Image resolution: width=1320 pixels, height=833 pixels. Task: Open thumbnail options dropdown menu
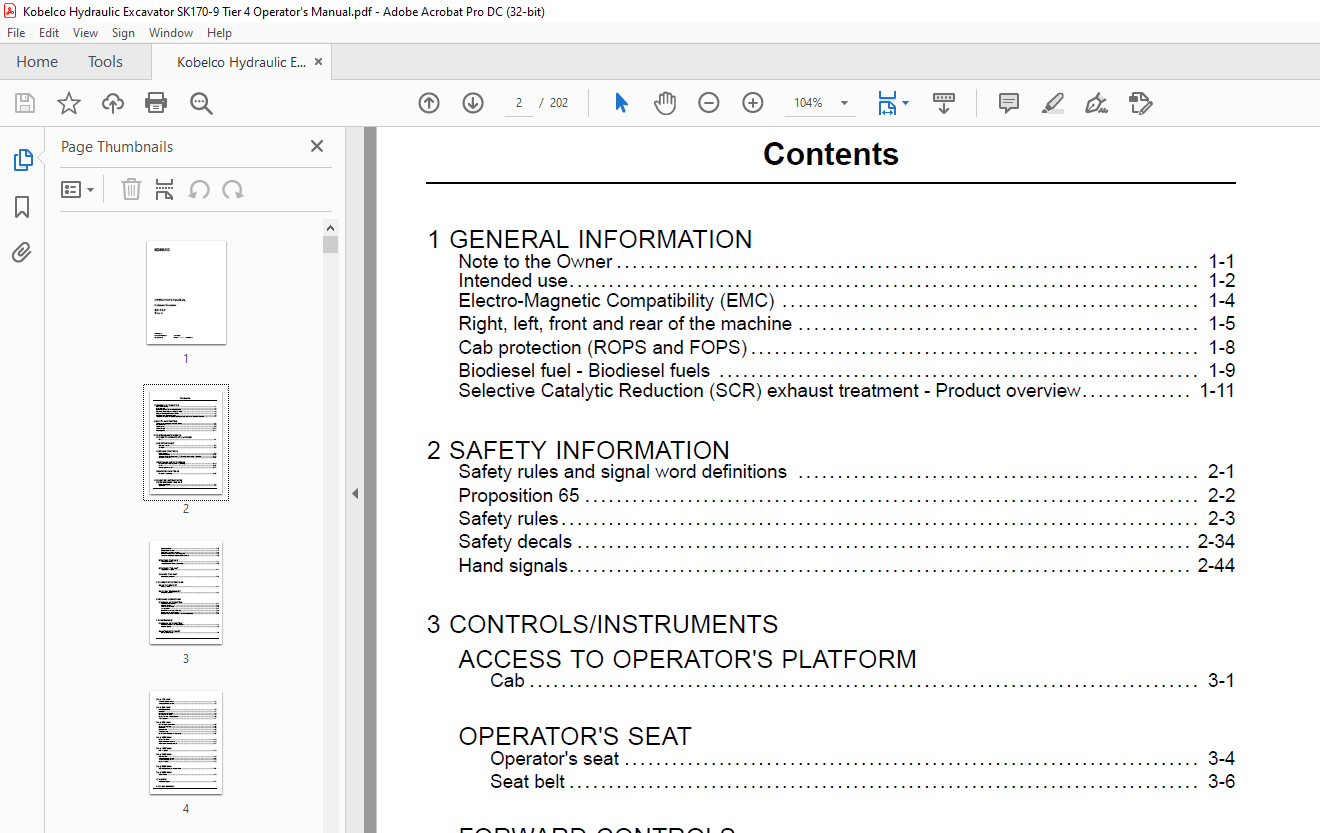77,189
